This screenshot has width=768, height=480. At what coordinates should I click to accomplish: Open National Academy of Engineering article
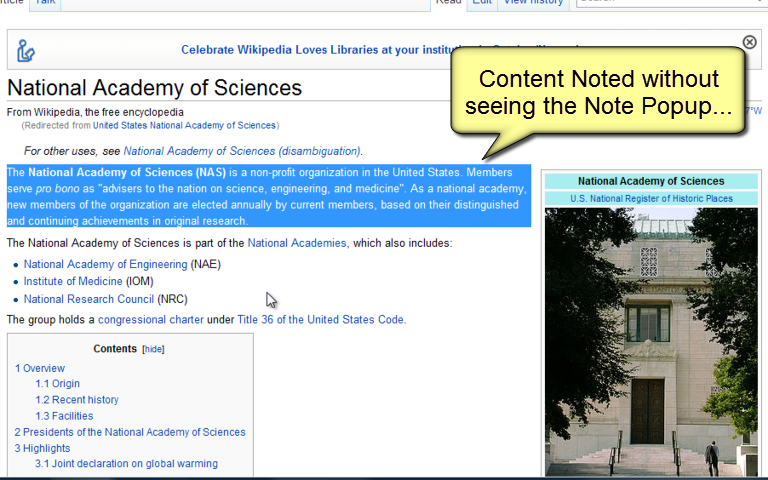tap(105, 264)
